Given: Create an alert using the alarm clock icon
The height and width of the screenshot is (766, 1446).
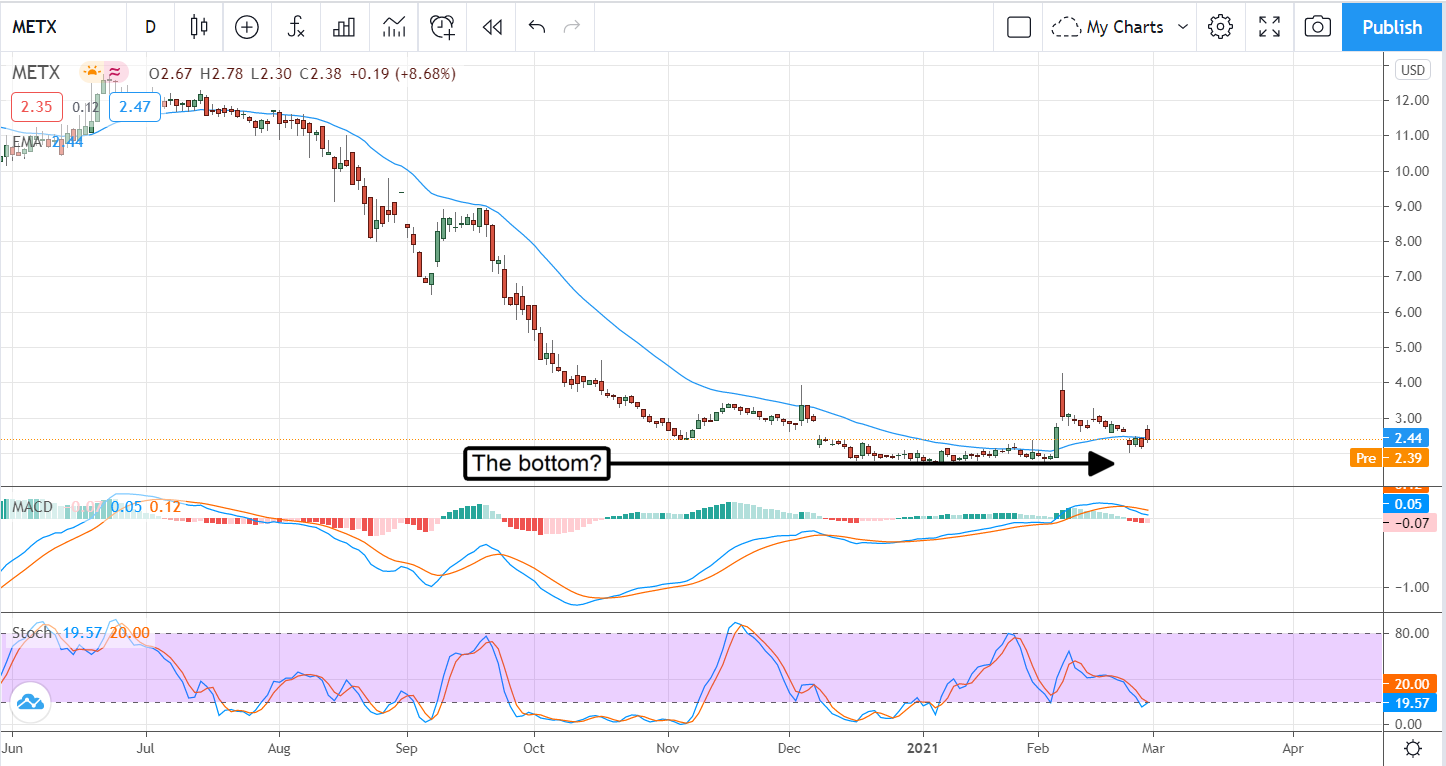Looking at the screenshot, I should pyautogui.click(x=442, y=27).
